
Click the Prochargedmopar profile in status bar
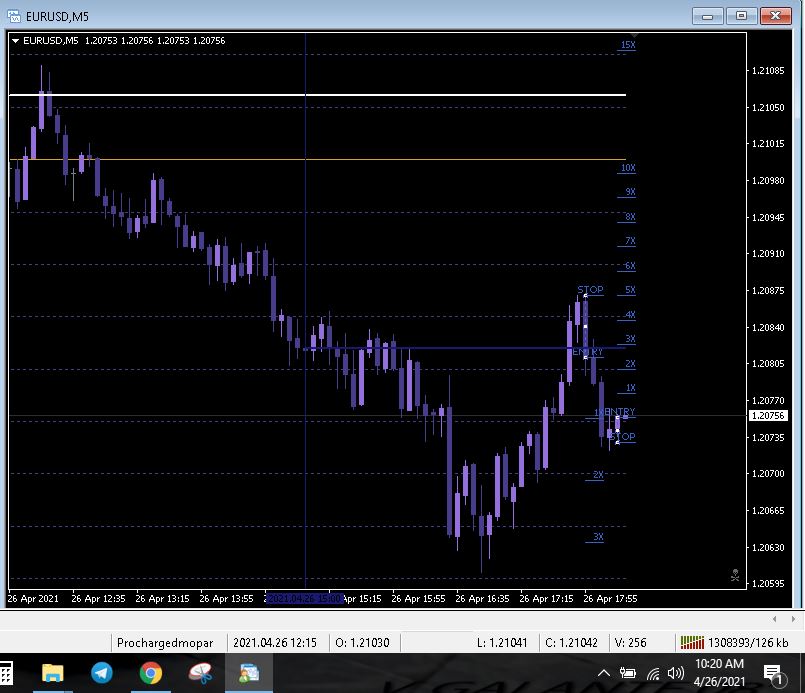(165, 643)
